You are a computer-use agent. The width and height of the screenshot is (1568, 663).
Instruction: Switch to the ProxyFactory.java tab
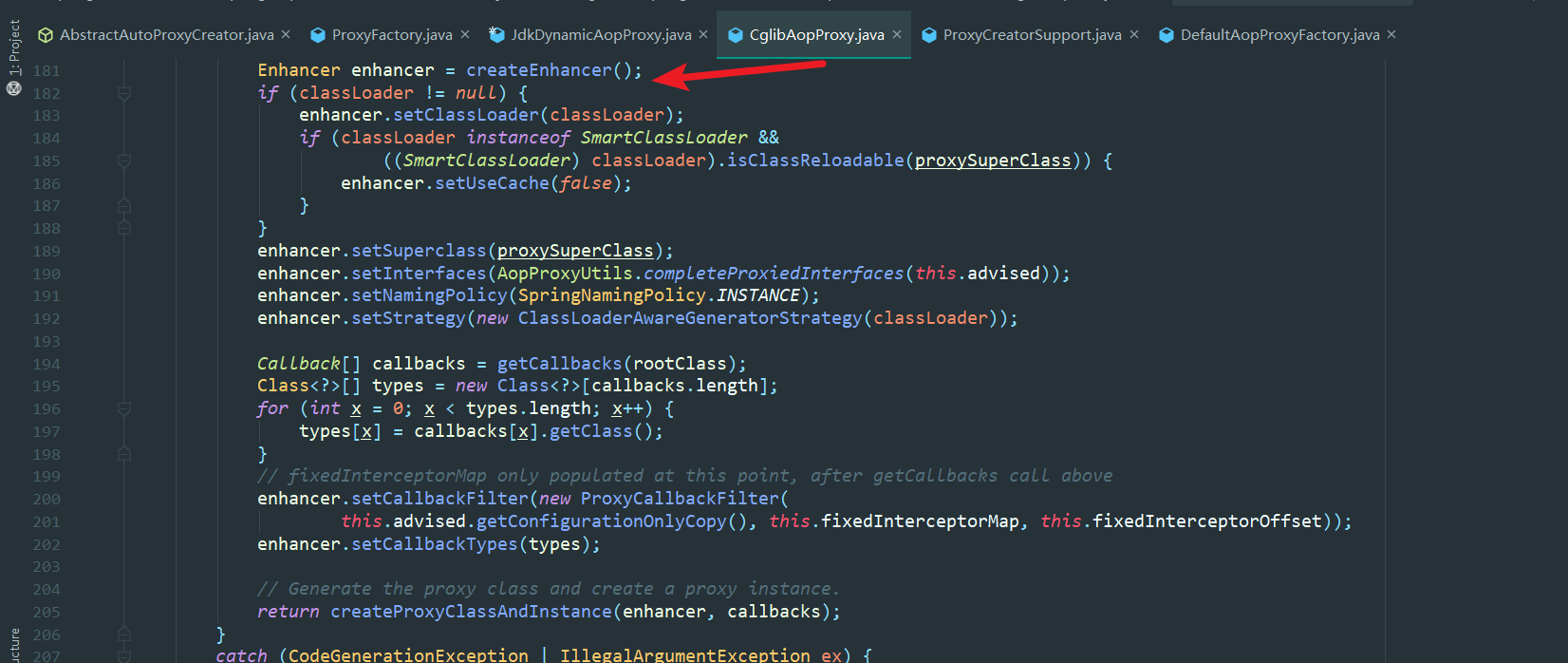[x=392, y=35]
